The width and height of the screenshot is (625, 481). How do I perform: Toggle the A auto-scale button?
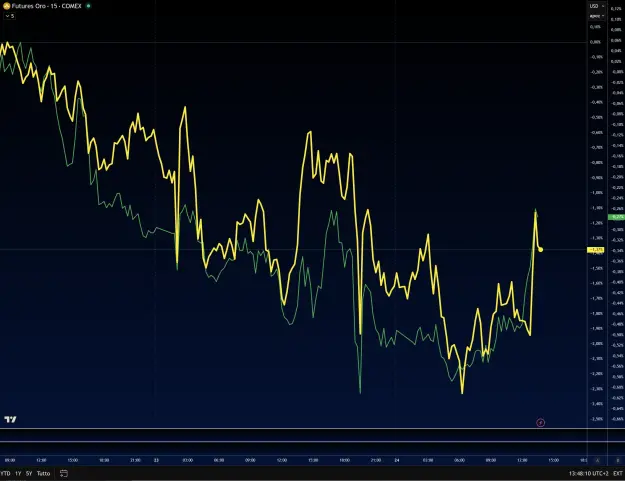pos(597,460)
